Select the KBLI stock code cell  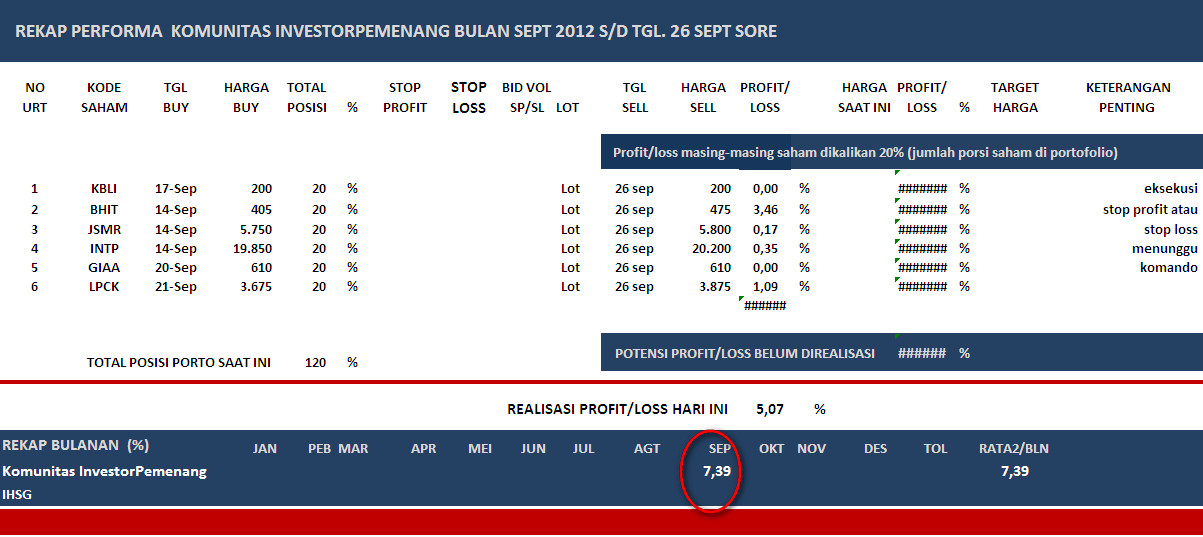(x=104, y=188)
